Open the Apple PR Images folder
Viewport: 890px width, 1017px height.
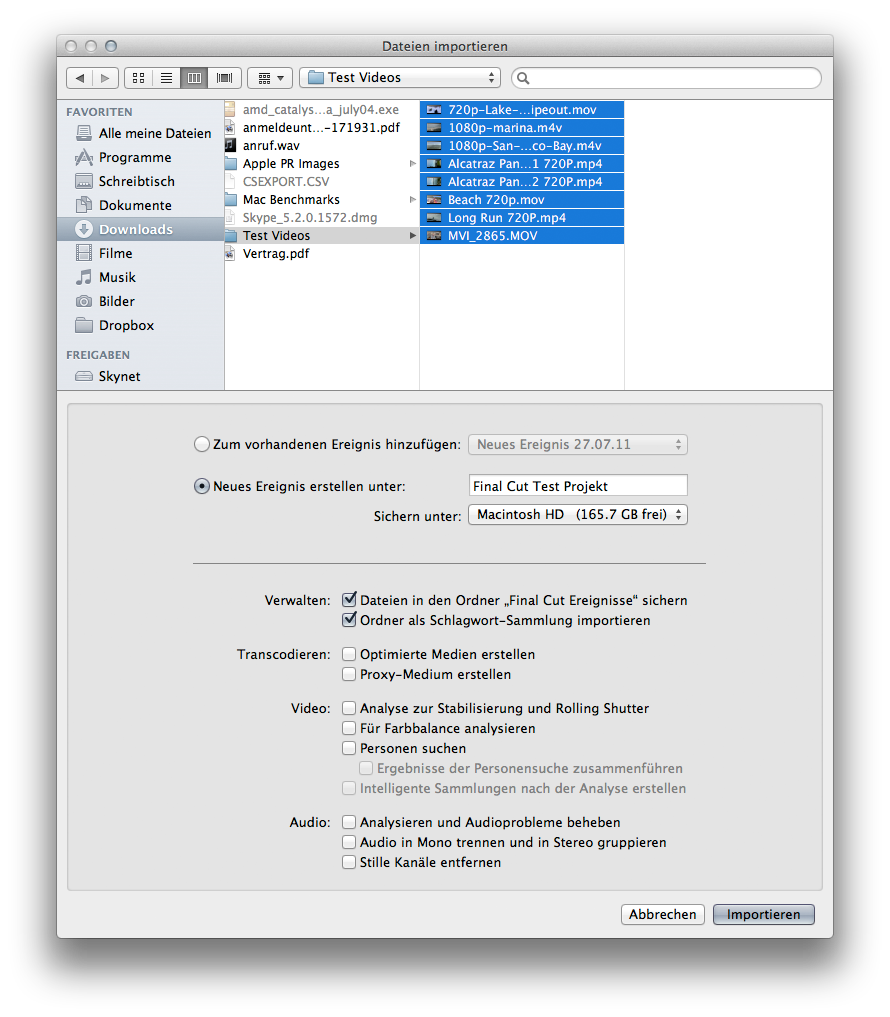321,163
